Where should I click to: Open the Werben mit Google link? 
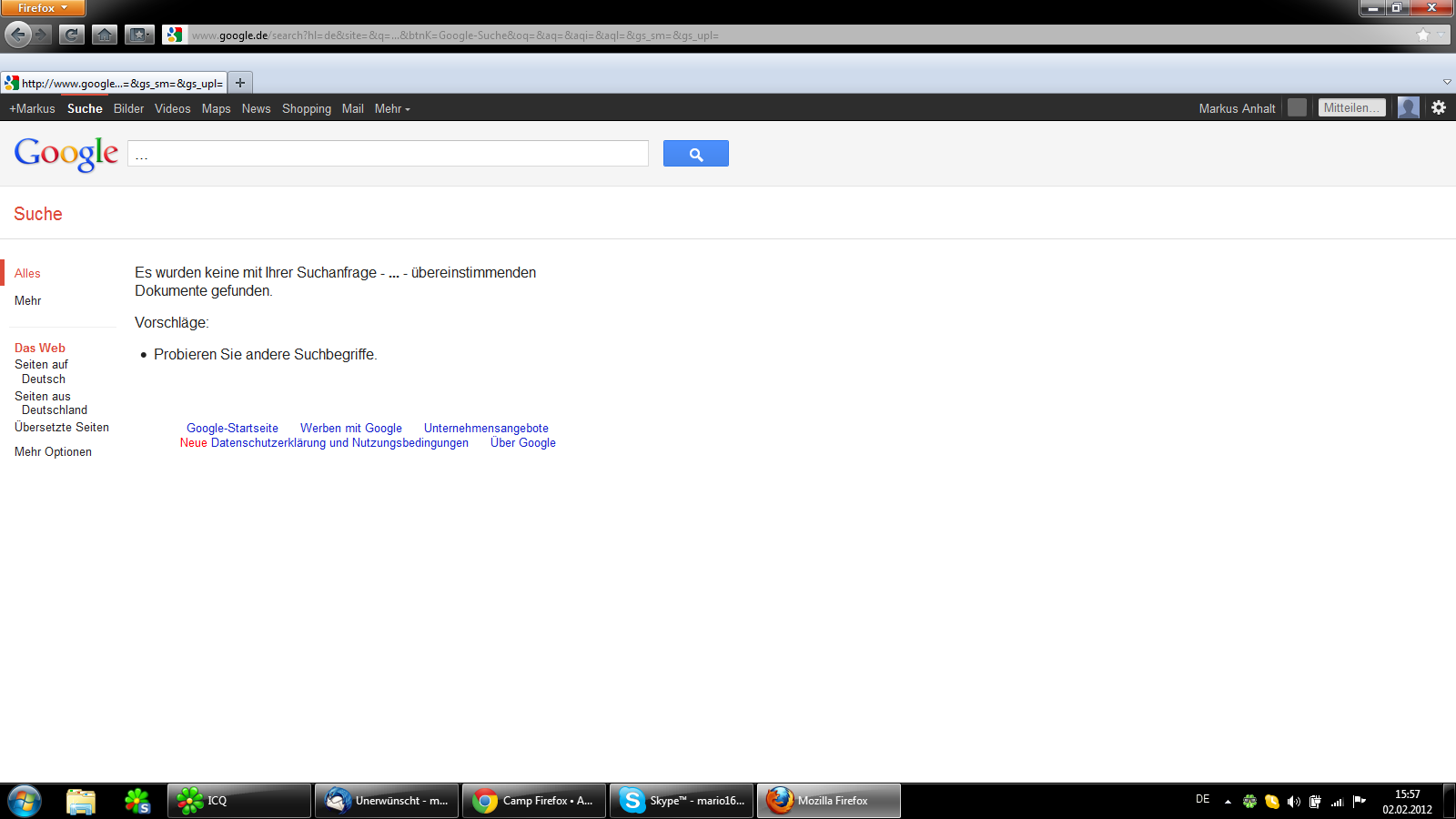[351, 428]
